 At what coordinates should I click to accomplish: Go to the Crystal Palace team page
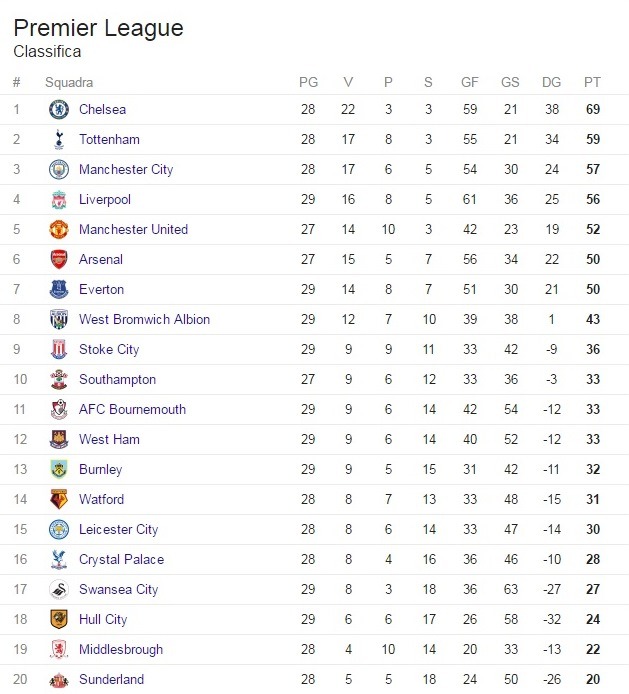(x=121, y=560)
